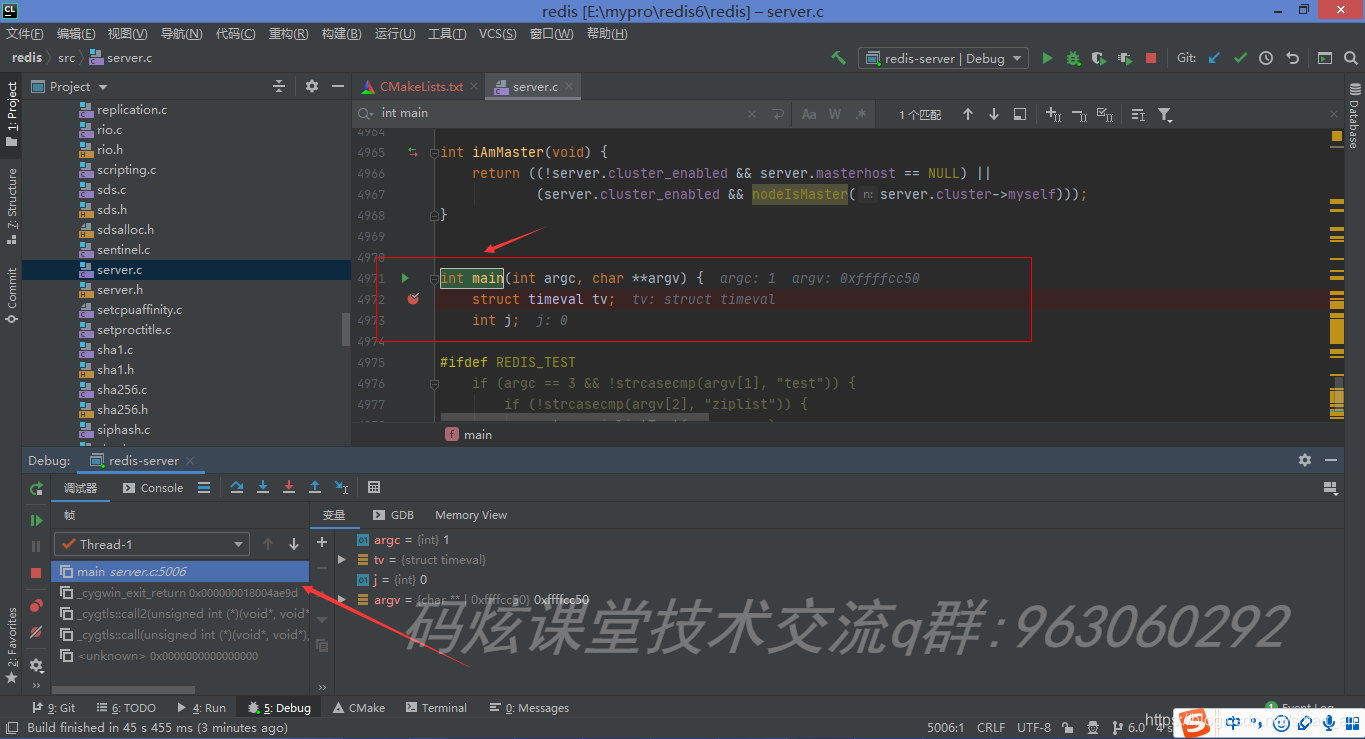1365x739 pixels.
Task: Click the UTF-8 encoding in status bar
Action: [1034, 728]
